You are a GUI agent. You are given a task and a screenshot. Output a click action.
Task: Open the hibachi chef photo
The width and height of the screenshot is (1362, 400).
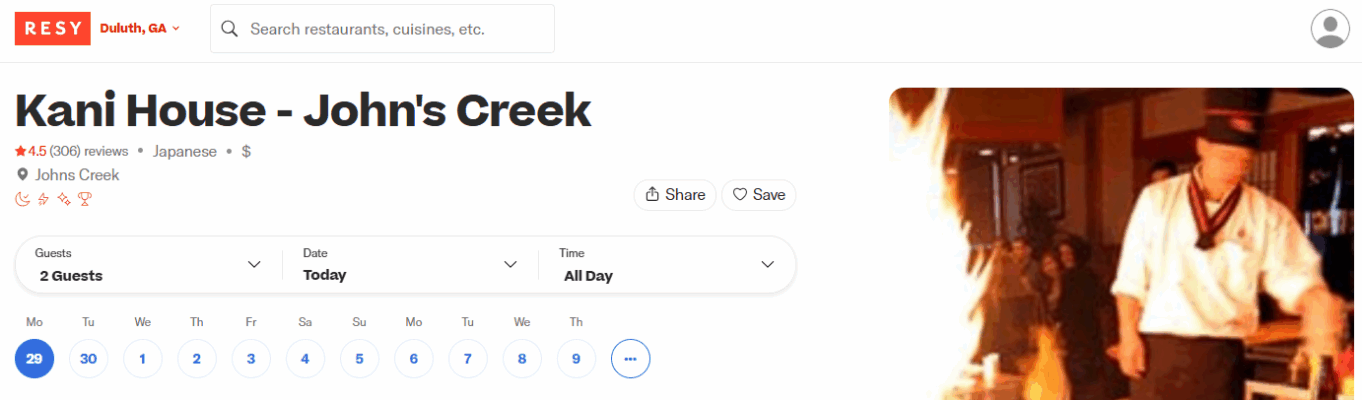(x=1121, y=244)
